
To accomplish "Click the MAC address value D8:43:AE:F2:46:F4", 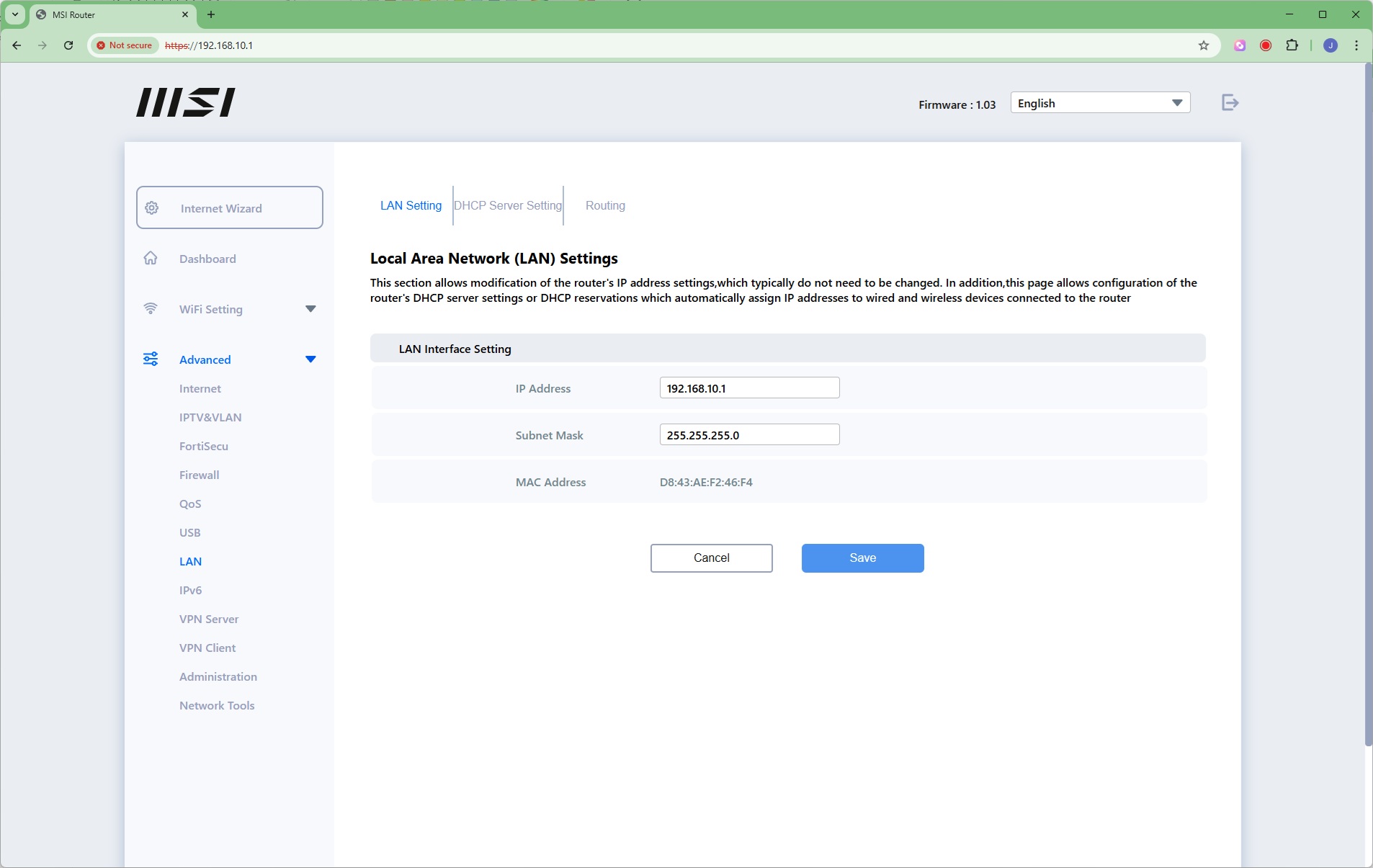I will [706, 482].
